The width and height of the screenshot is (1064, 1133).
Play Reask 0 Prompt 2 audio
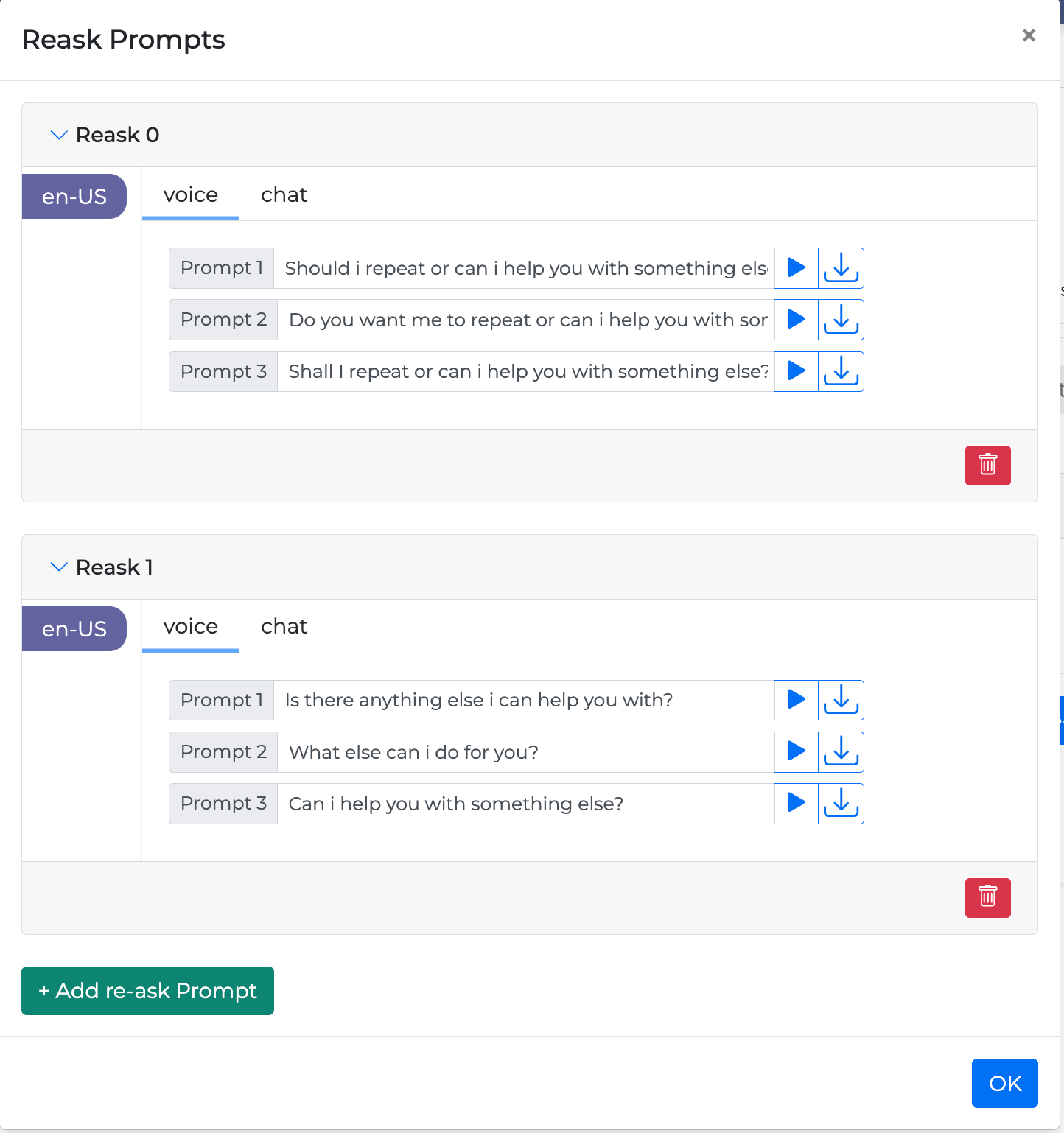tap(796, 320)
